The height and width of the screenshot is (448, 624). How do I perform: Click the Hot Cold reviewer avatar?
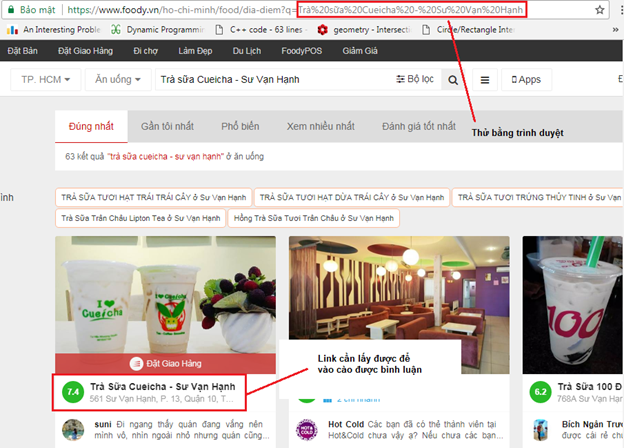[x=306, y=430]
